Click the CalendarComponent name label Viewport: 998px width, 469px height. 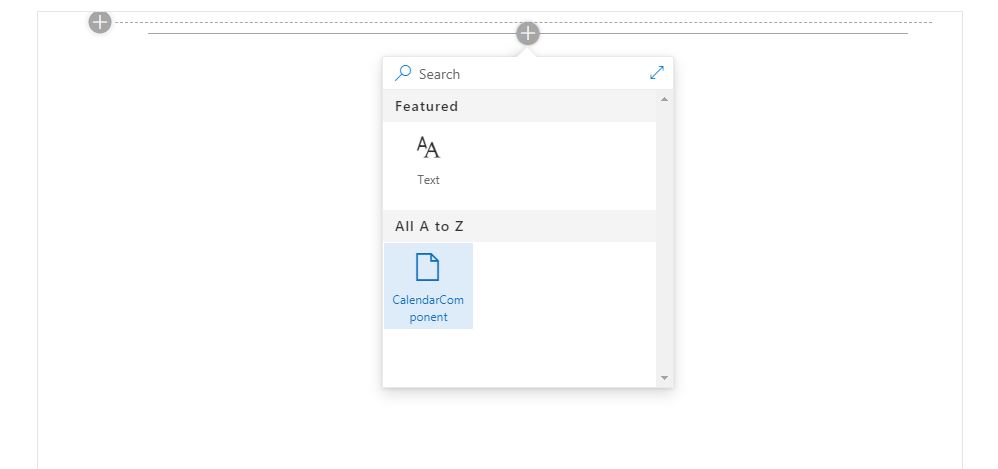428,309
